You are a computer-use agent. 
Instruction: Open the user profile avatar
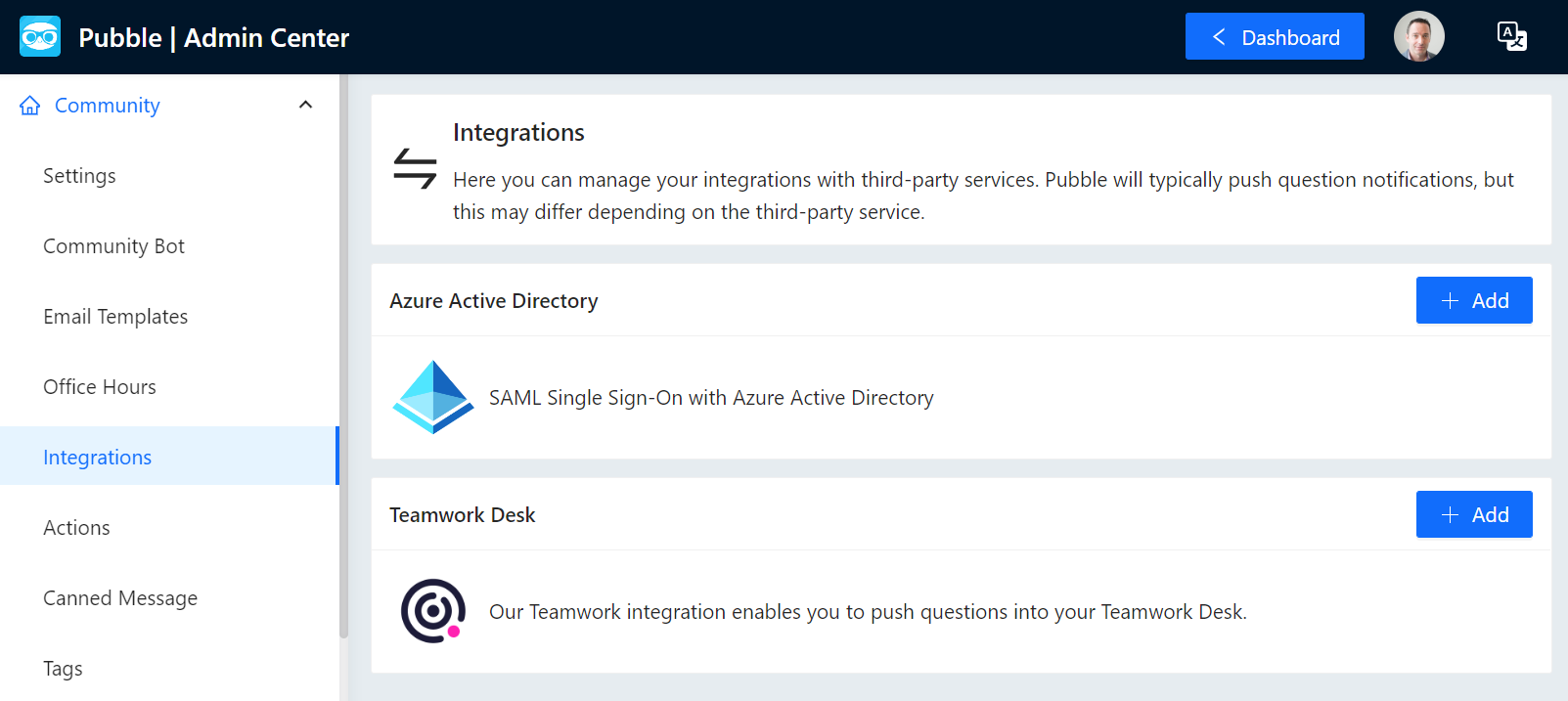[1419, 37]
